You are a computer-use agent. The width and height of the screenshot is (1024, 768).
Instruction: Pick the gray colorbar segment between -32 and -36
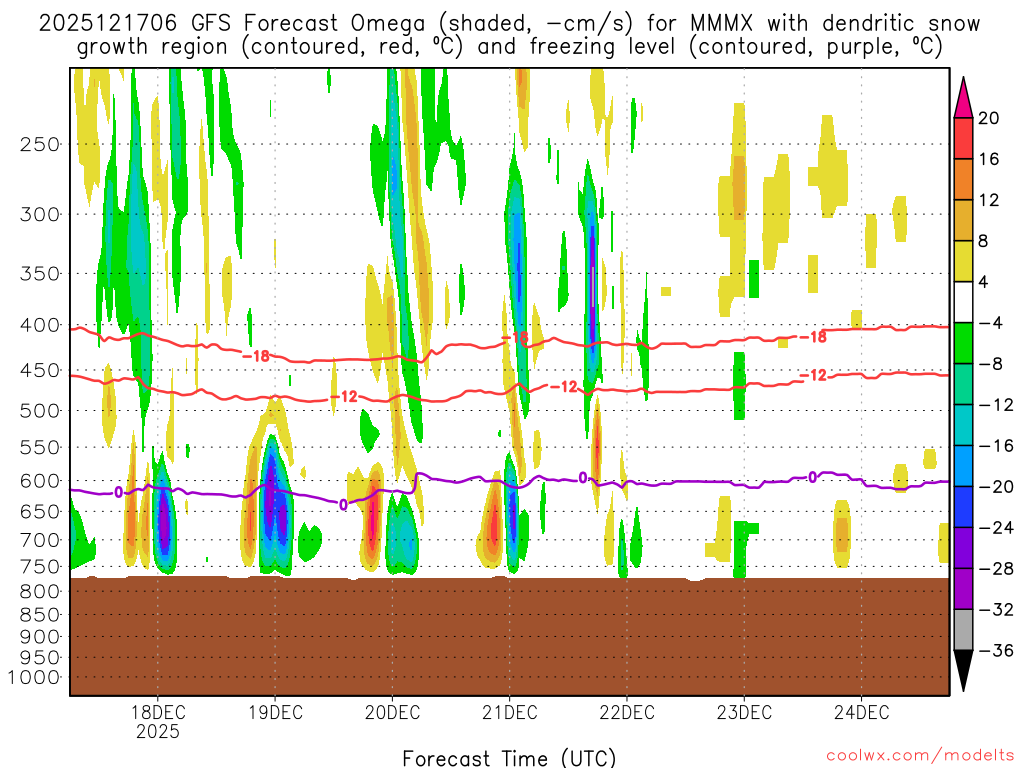(x=964, y=630)
